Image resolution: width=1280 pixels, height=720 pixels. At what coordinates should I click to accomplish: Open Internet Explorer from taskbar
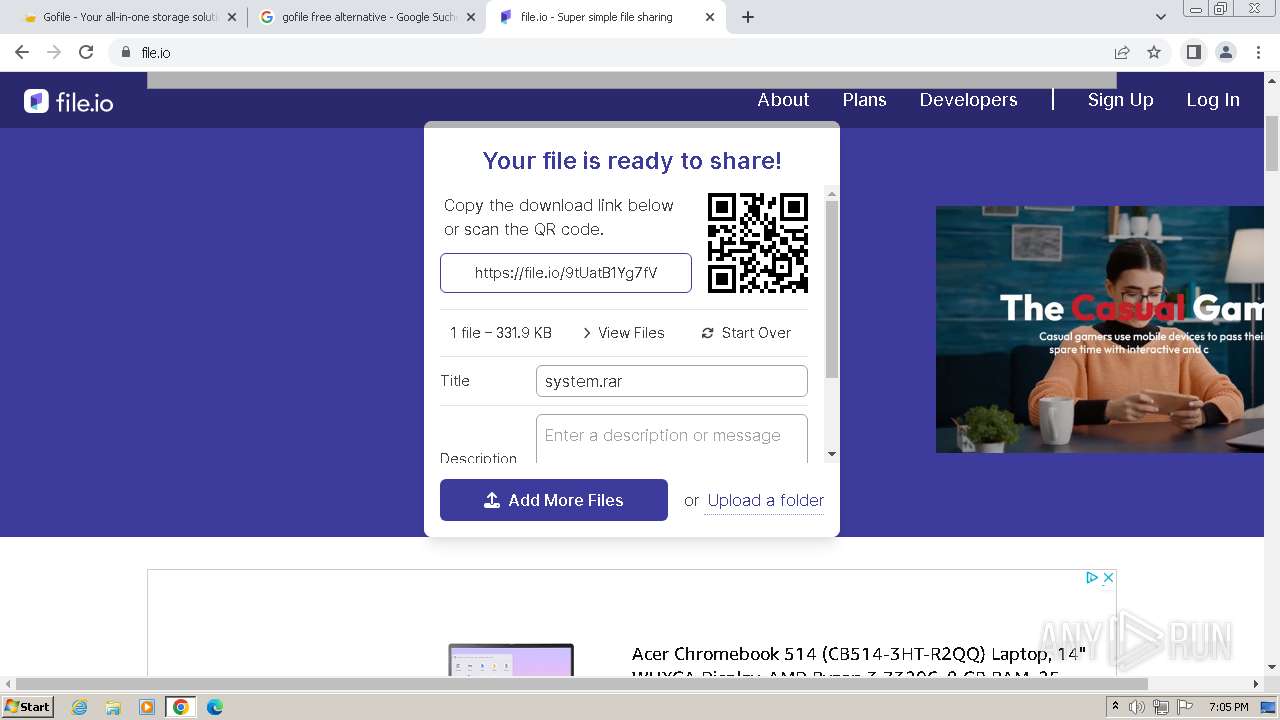[x=80, y=707]
